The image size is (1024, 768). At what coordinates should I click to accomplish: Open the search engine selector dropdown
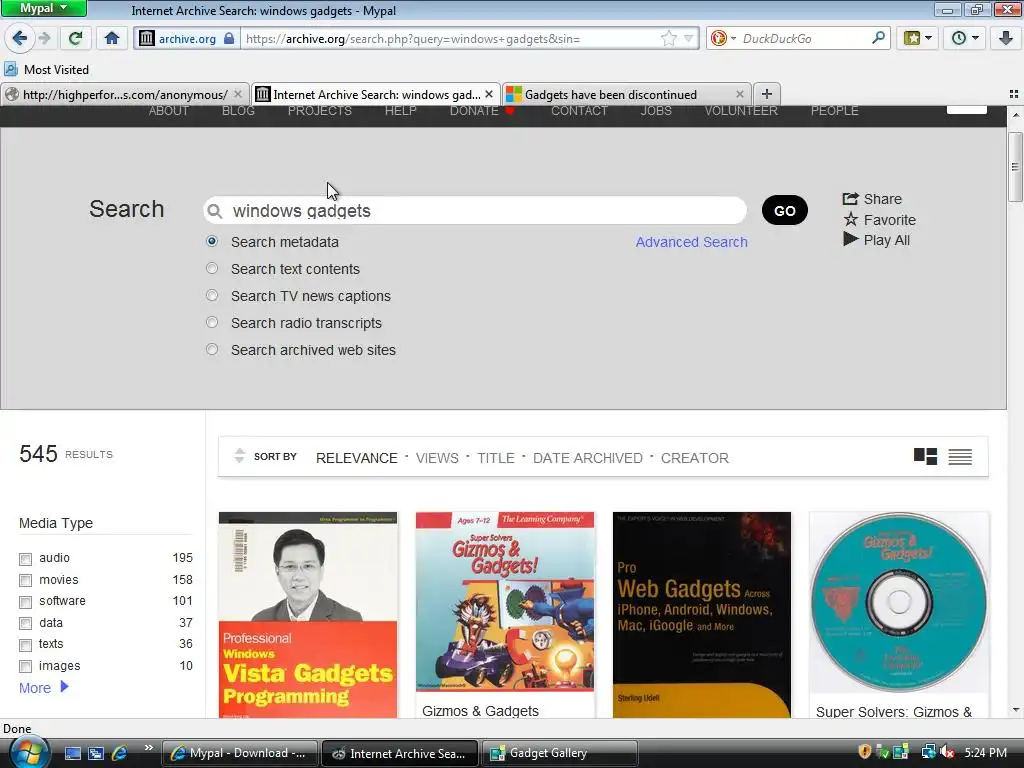click(723, 39)
